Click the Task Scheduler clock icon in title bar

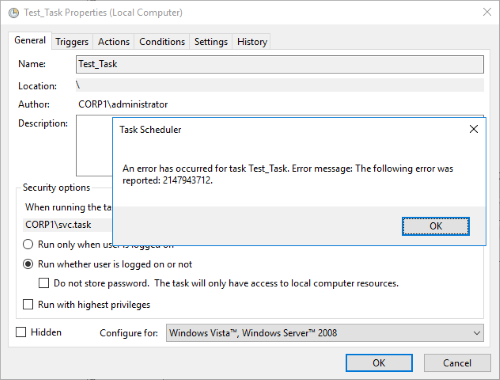click(14, 13)
